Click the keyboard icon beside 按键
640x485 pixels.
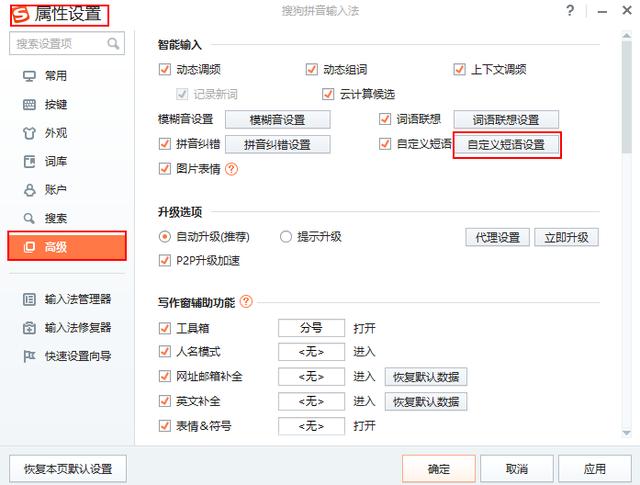click(x=29, y=105)
